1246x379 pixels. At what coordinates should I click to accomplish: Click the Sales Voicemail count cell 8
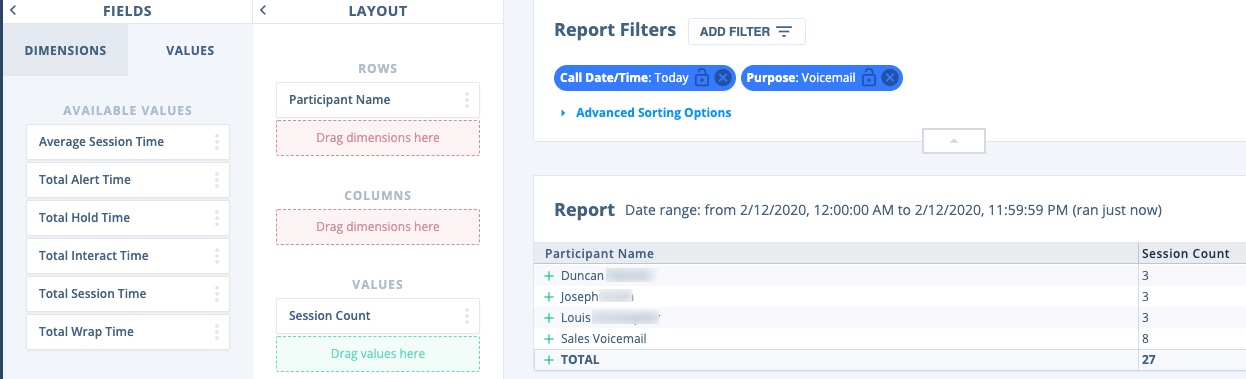pyautogui.click(x=1192, y=339)
